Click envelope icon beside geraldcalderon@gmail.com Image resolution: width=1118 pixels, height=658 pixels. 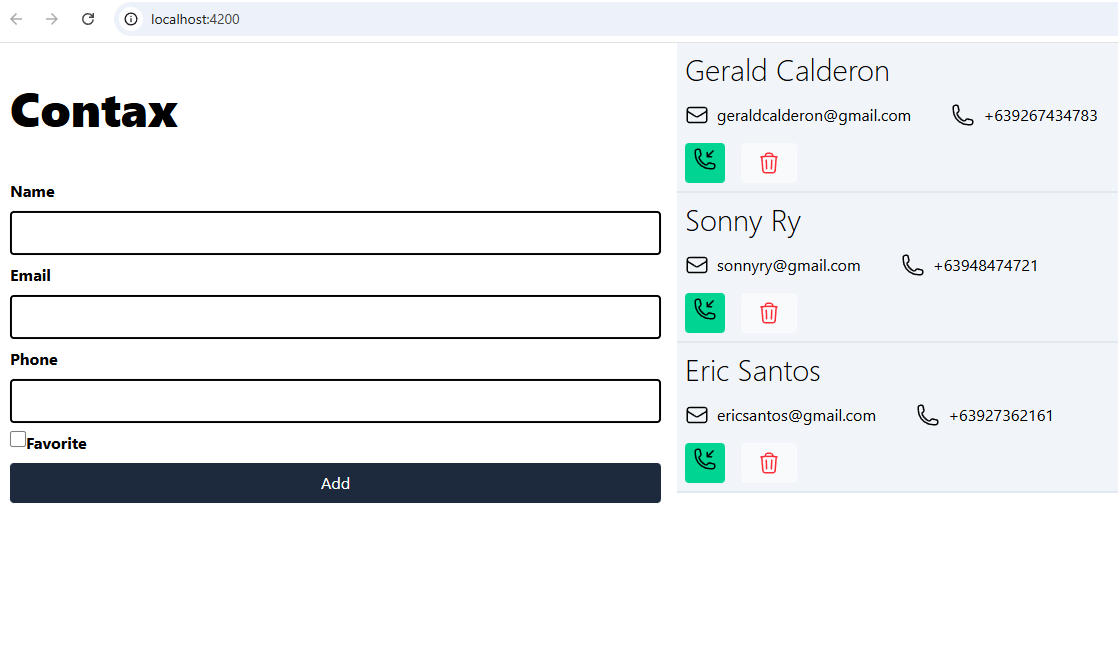tap(697, 115)
